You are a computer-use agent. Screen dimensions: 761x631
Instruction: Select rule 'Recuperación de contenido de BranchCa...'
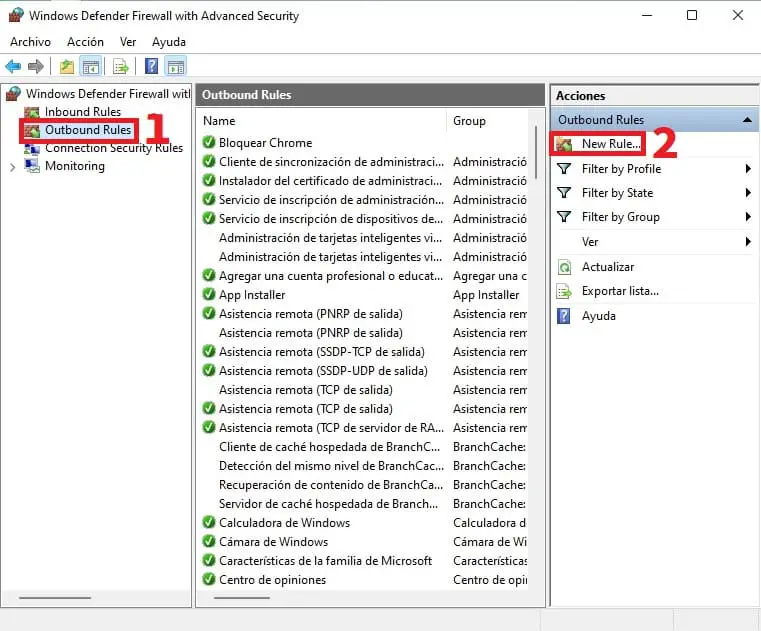[331, 484]
